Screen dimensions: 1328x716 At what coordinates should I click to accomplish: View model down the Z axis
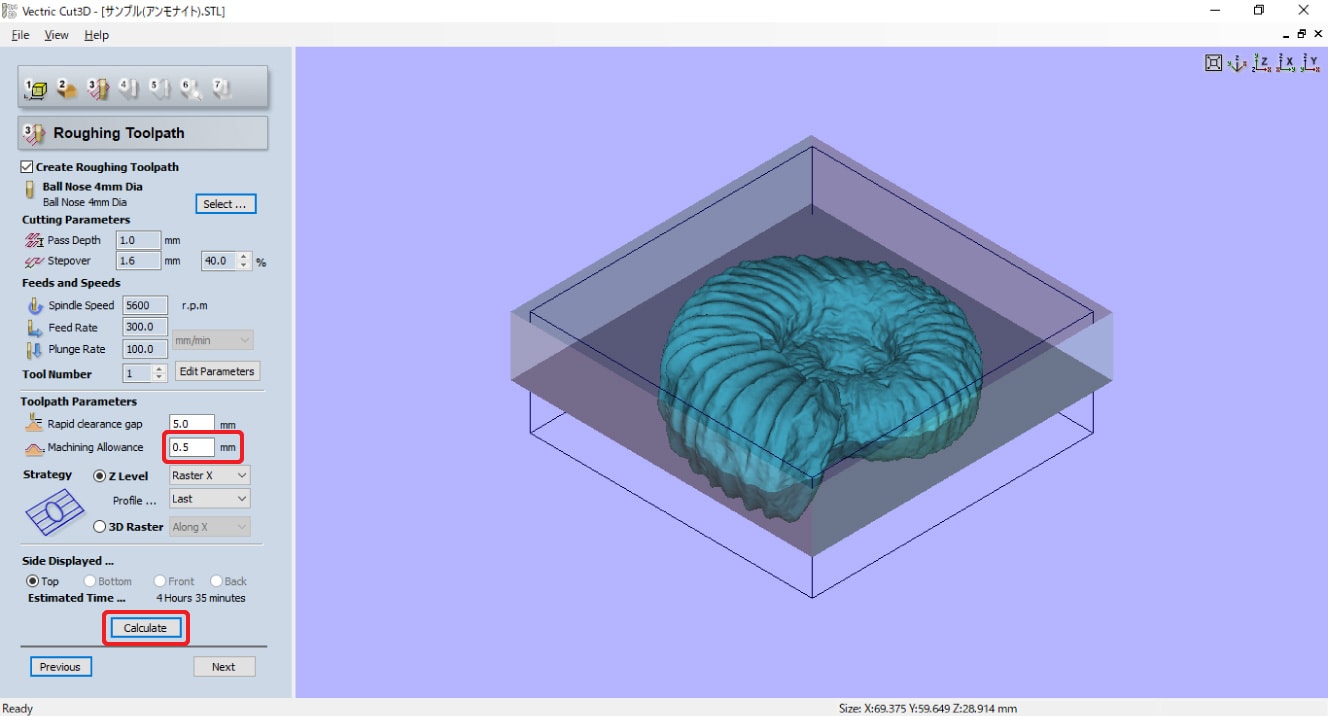coord(1262,63)
